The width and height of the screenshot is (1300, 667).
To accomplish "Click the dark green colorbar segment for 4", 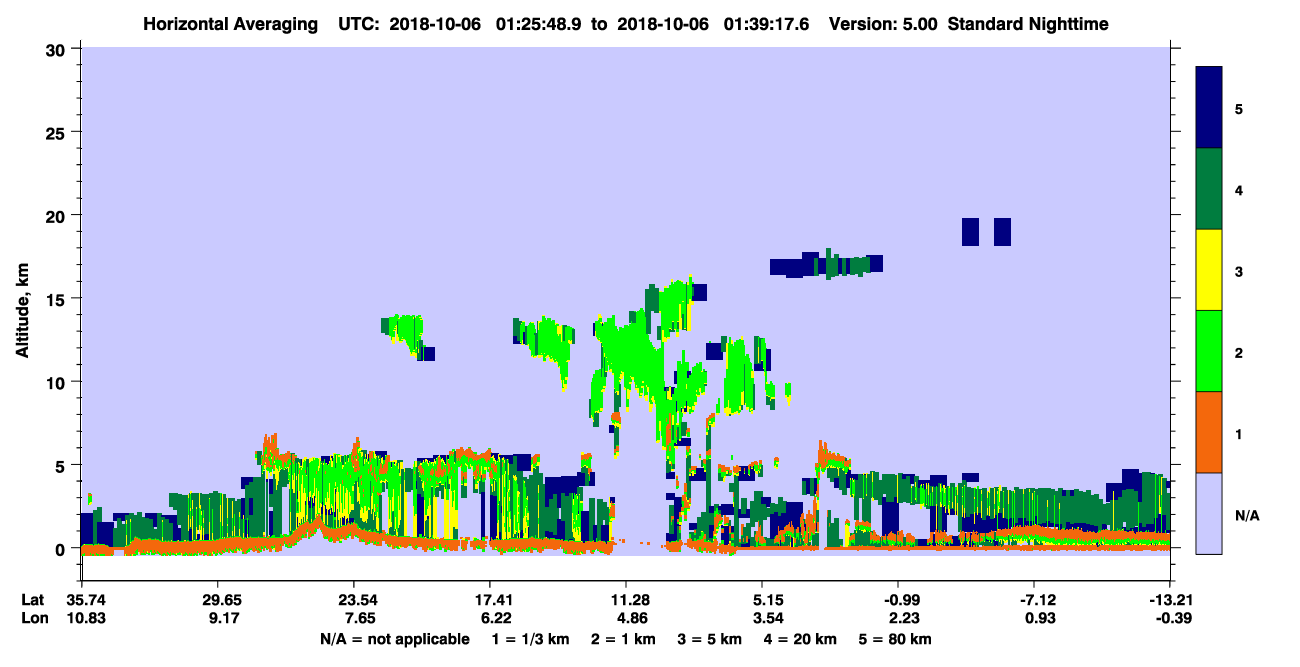I will tap(1209, 189).
